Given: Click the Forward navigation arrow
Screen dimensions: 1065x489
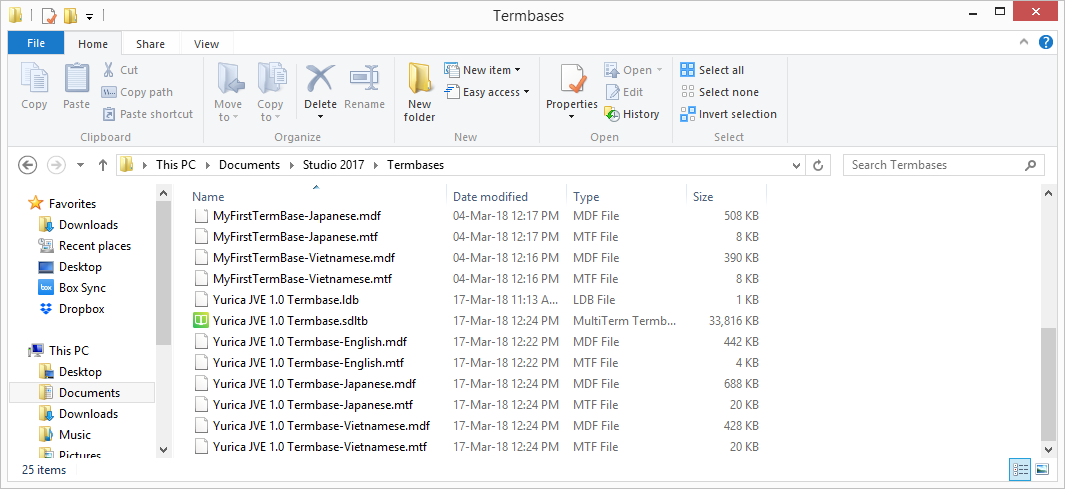Looking at the screenshot, I should pyautogui.click(x=56, y=164).
